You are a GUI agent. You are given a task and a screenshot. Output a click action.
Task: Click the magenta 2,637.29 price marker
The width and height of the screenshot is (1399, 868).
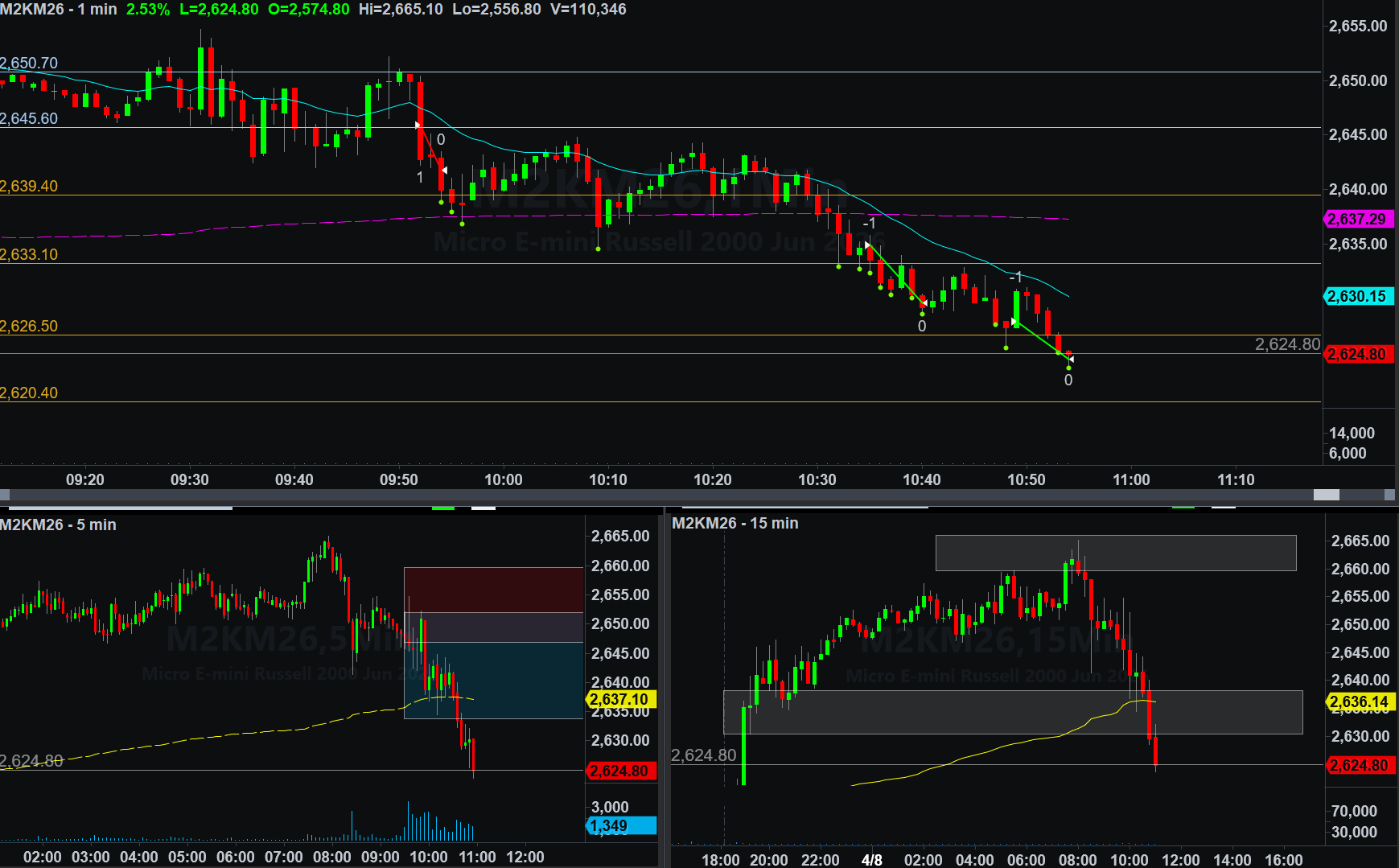click(1357, 219)
